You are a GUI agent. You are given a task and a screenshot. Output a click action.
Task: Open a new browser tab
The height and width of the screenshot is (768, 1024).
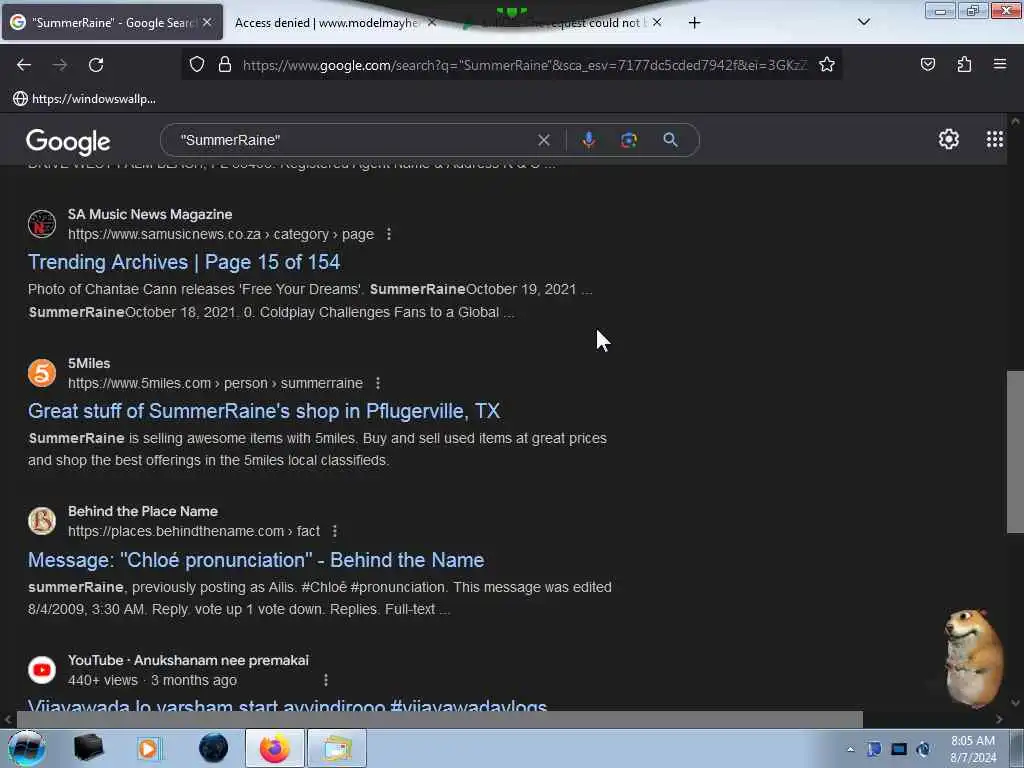click(x=694, y=23)
